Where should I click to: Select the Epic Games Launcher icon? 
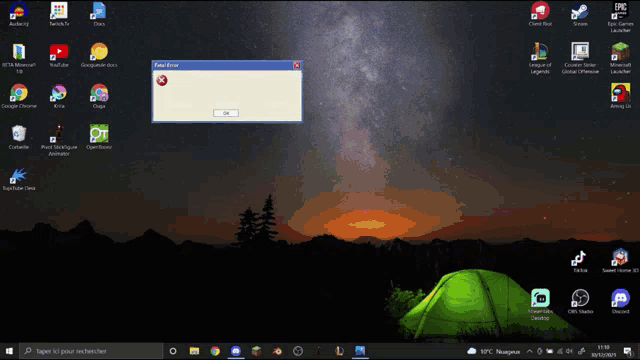[620, 17]
